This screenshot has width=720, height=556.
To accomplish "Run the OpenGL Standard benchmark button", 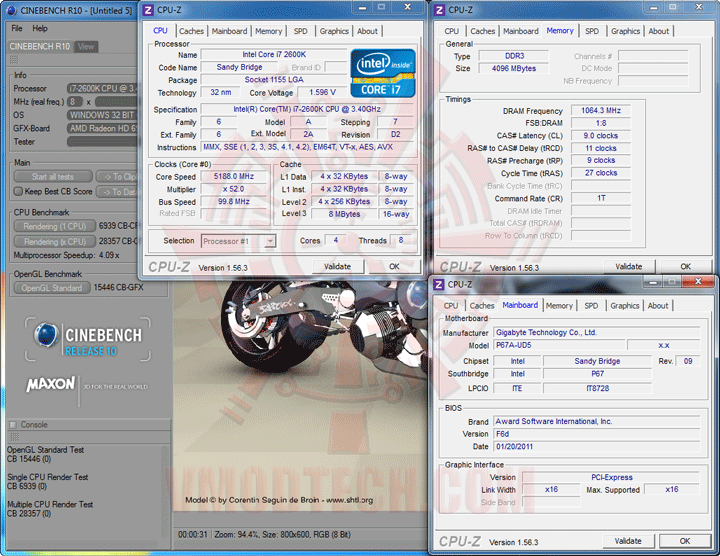I will (x=52, y=288).
